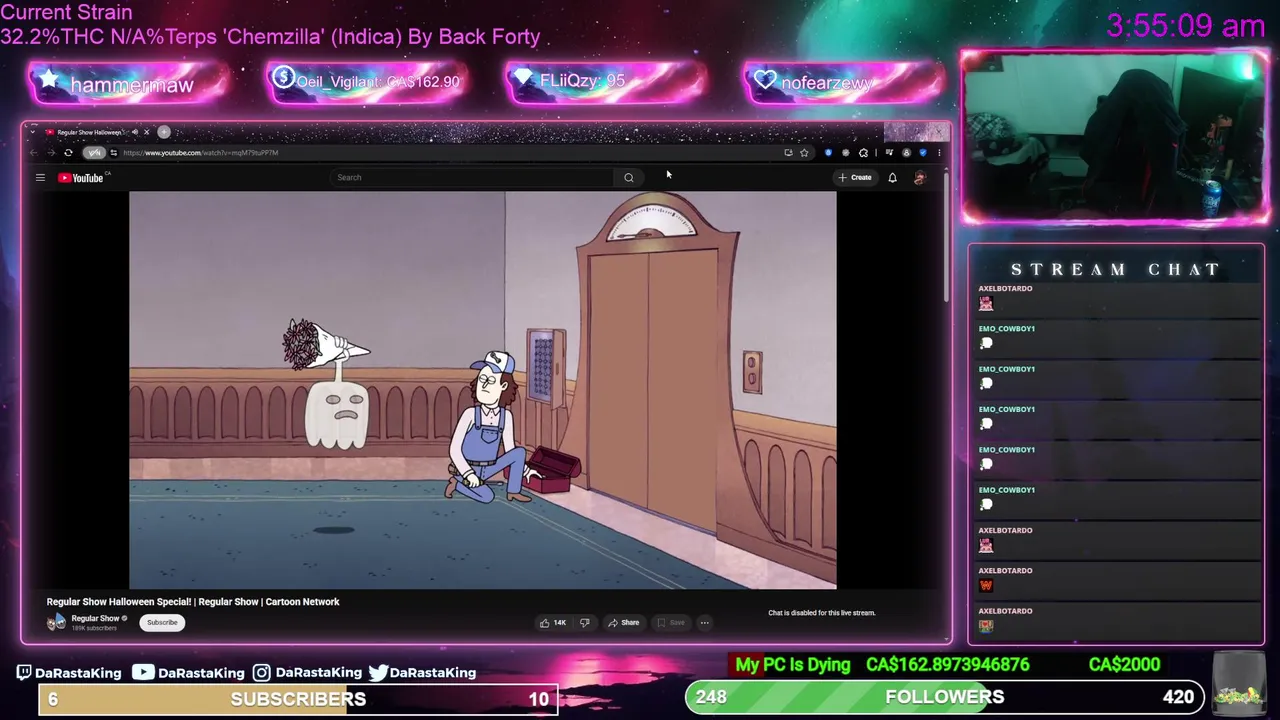The height and width of the screenshot is (720, 1280).
Task: Go forward to the next page
Action: (x=51, y=153)
